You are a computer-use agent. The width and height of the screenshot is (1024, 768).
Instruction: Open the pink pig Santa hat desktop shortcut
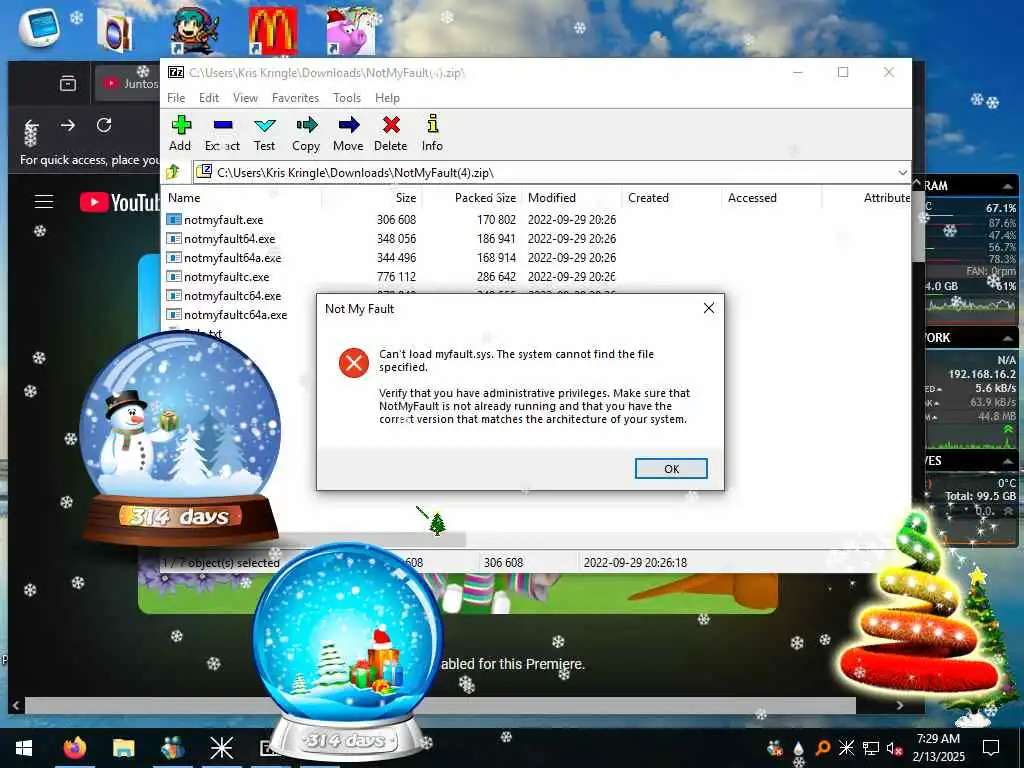[x=351, y=31]
